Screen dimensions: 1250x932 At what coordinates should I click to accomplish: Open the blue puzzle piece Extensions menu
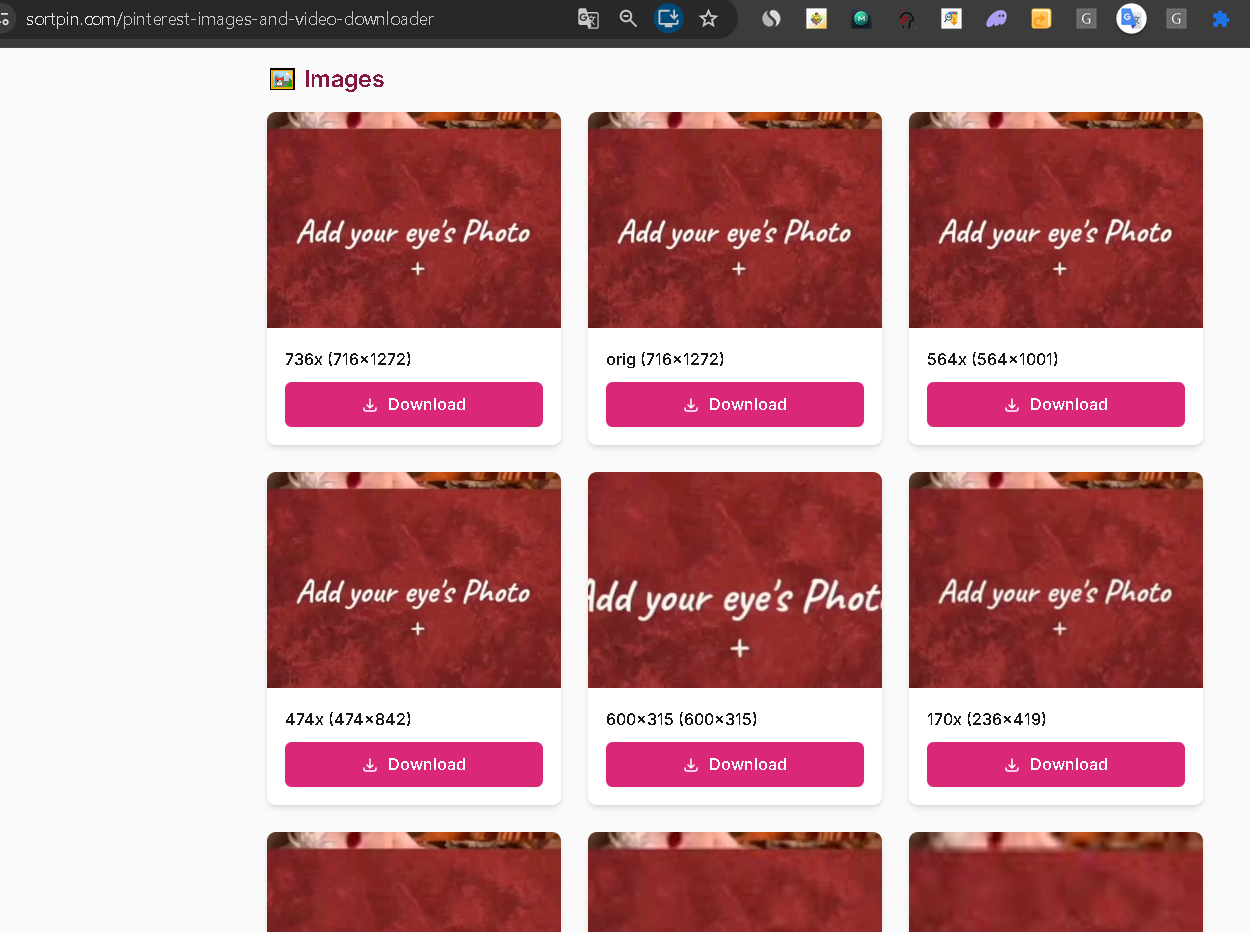pos(1221,18)
